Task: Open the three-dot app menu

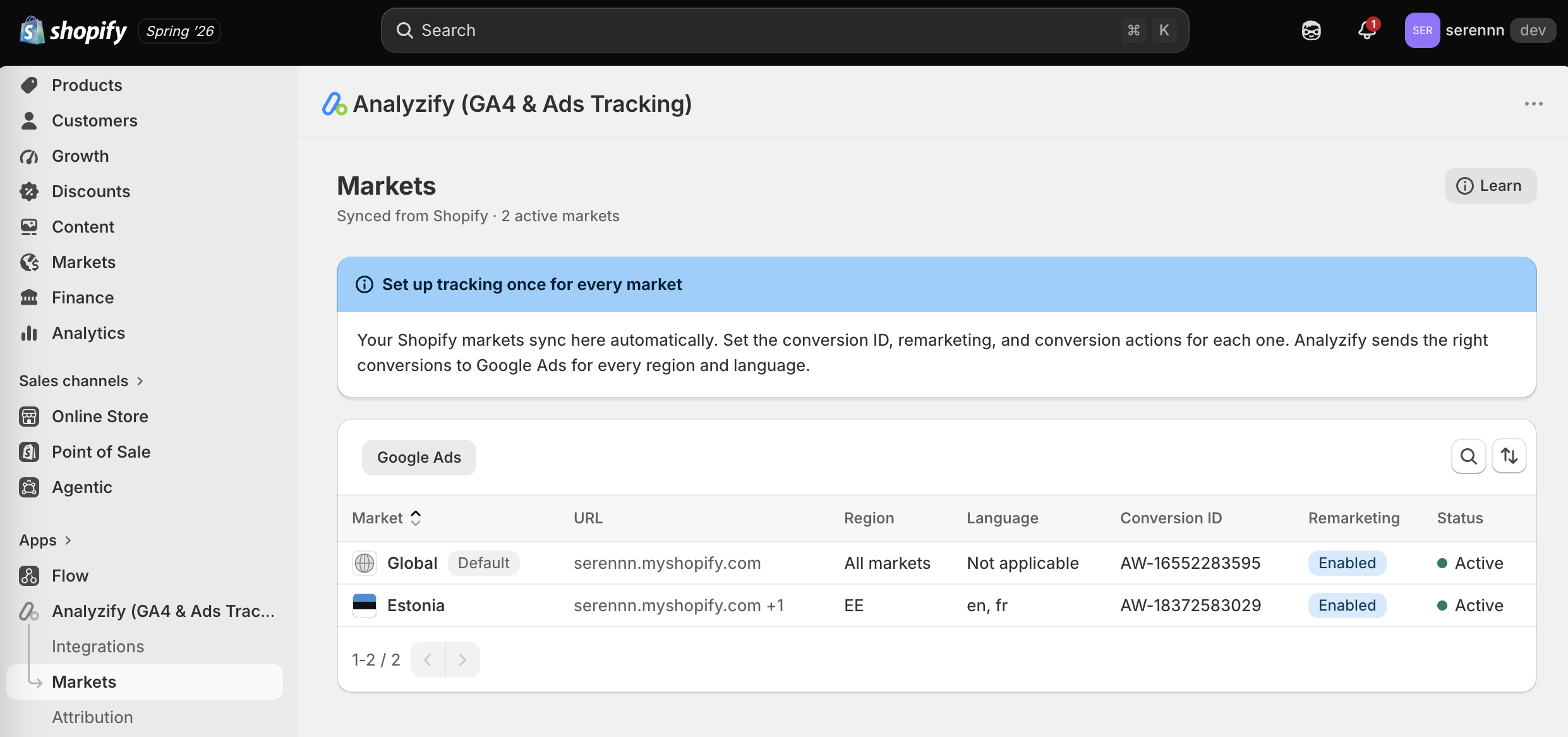Action: coord(1533,104)
